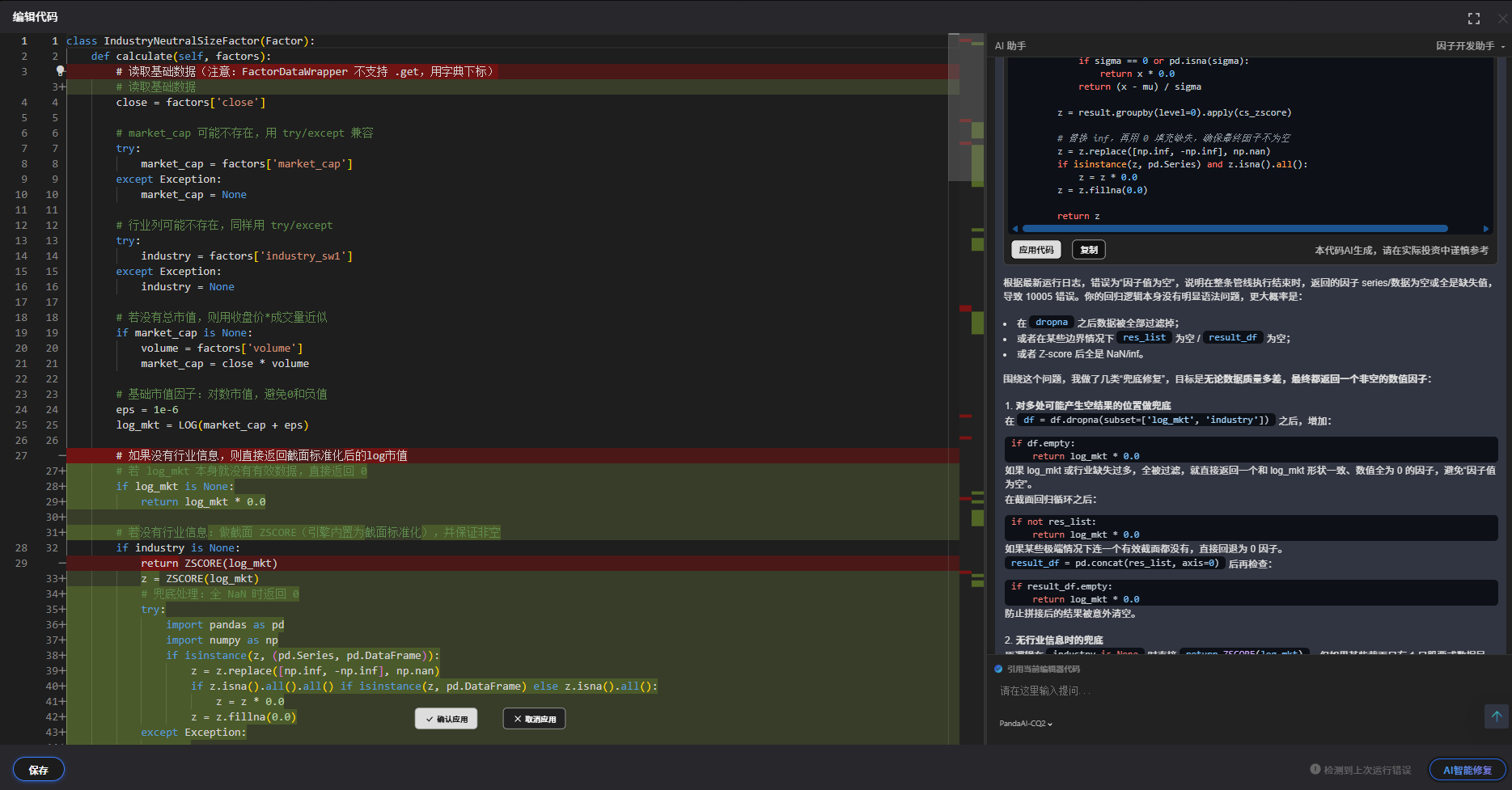Click the 应用代码 button

tap(1036, 250)
